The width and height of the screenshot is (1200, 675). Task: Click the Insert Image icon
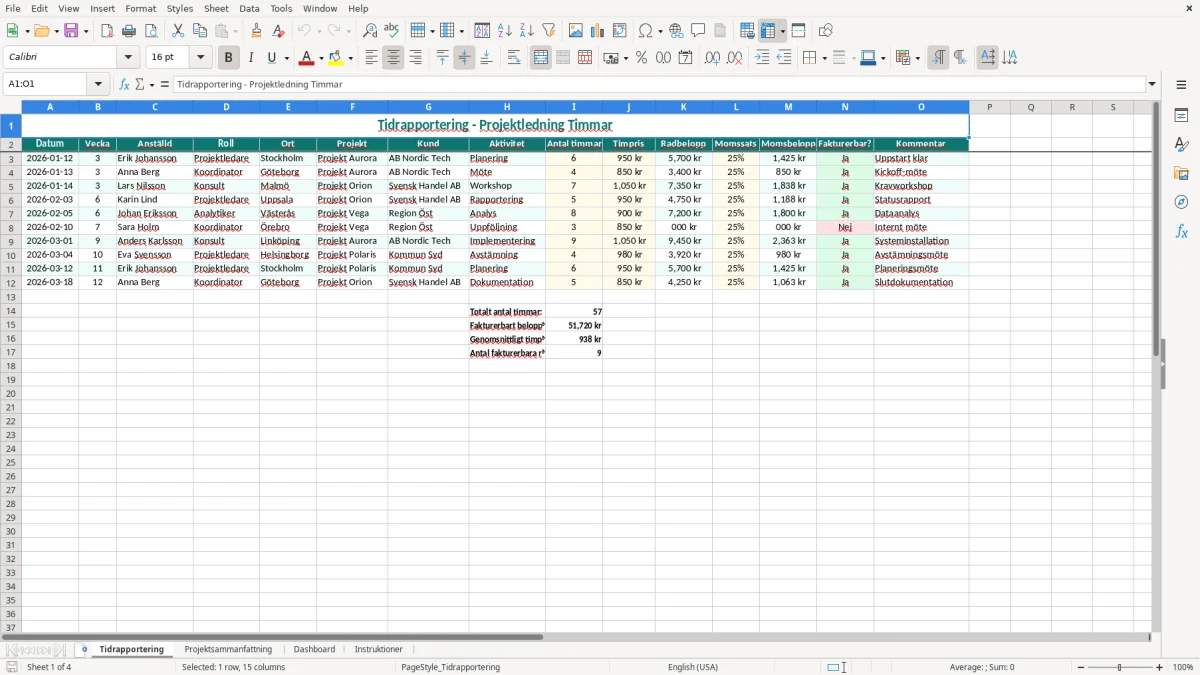coord(575,31)
